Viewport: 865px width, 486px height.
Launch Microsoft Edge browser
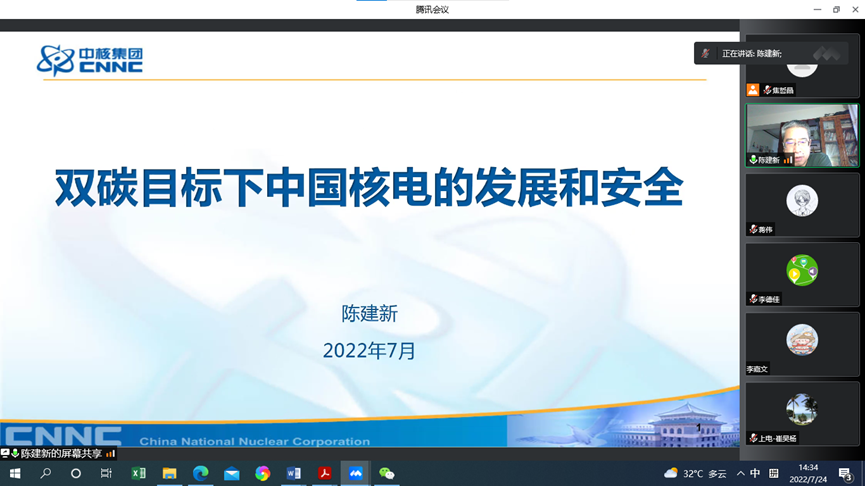[x=201, y=473]
